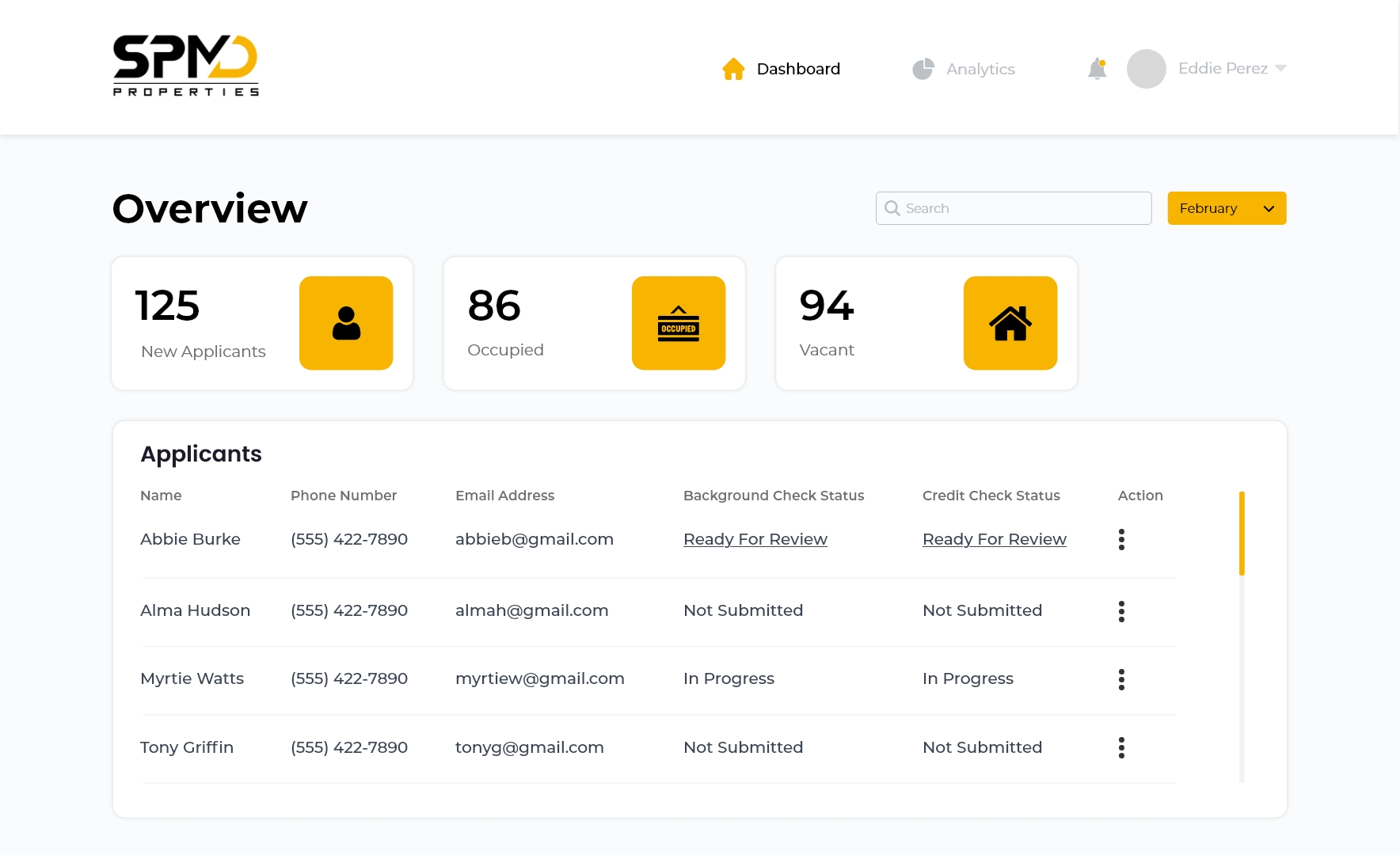Viewport: 1400px width, 855px height.
Task: Open the actions menu for Abbie Burke
Action: [1121, 539]
